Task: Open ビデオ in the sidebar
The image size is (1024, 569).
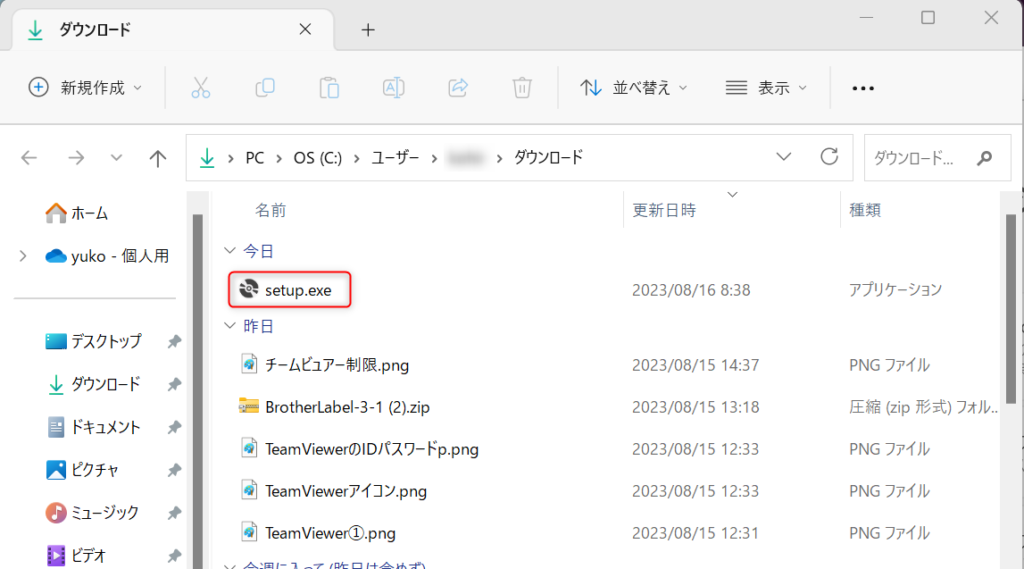Action: tap(76, 555)
